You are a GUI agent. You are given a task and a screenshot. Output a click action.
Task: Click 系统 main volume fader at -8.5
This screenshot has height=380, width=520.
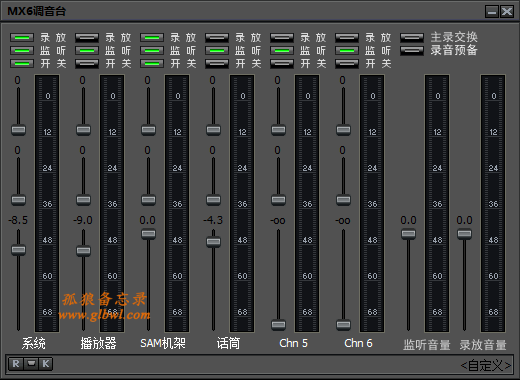18,250
